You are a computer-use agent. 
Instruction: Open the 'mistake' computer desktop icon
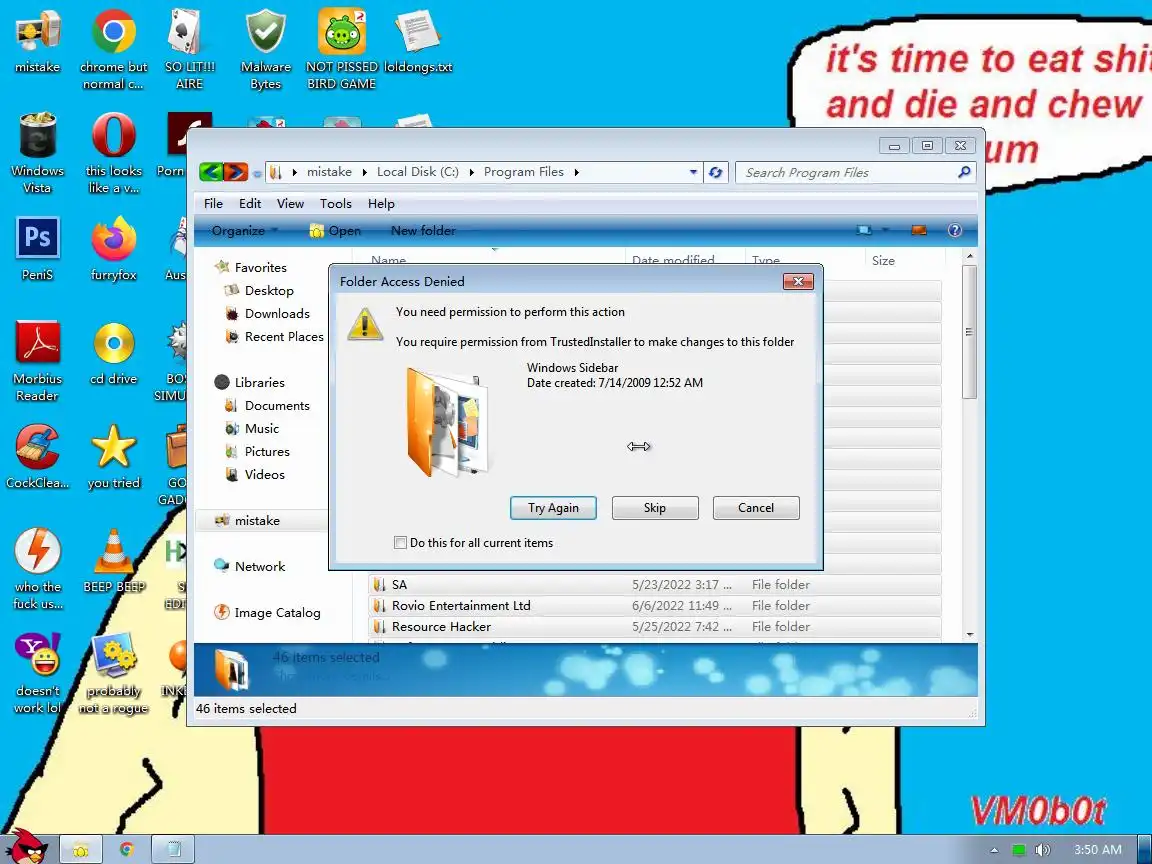37,43
